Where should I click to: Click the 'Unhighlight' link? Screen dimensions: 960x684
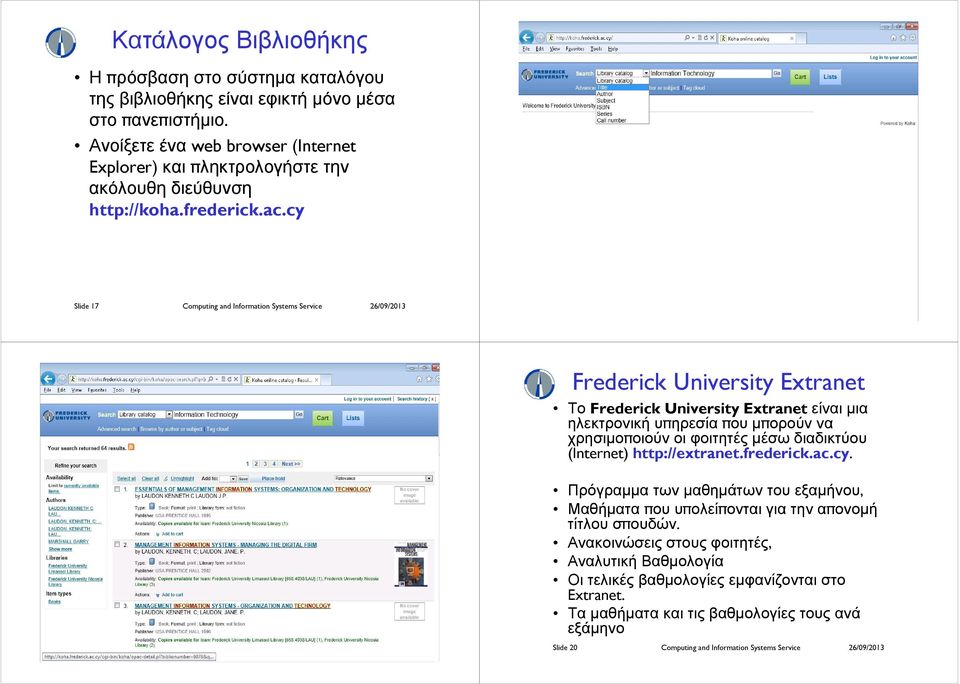[x=182, y=479]
